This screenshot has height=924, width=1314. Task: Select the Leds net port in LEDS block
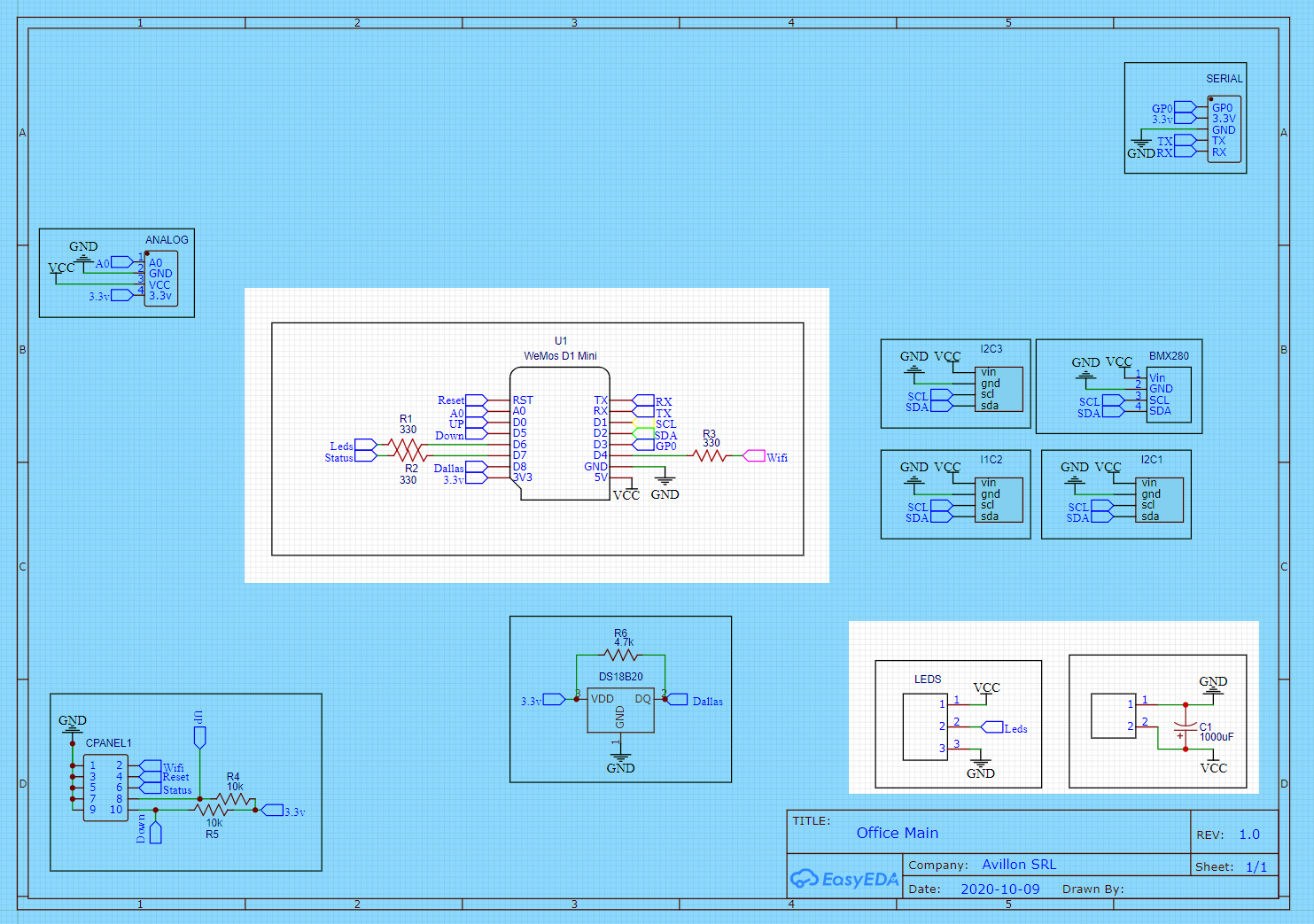992,727
